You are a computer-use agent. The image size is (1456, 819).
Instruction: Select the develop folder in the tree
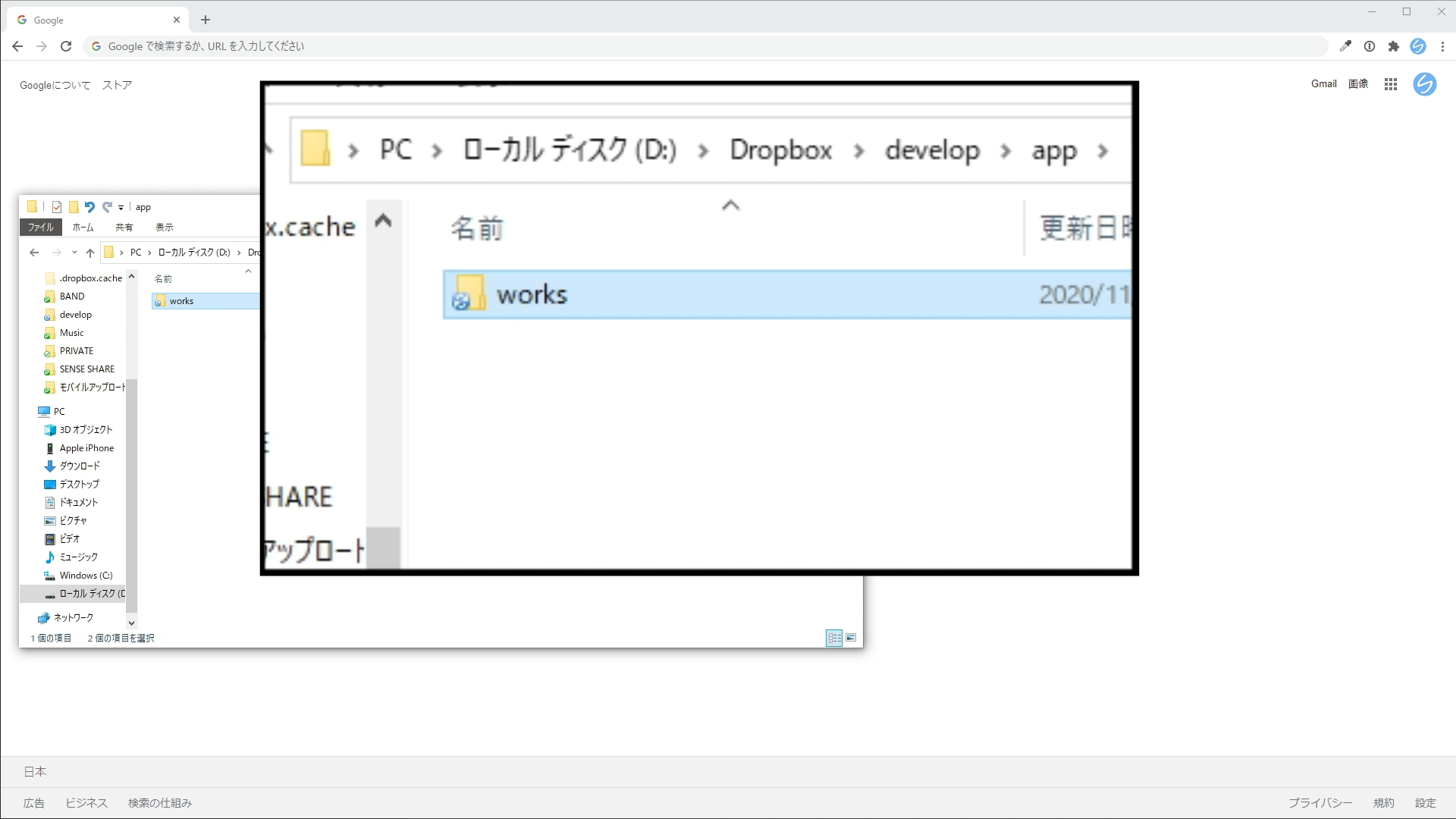tap(68, 315)
